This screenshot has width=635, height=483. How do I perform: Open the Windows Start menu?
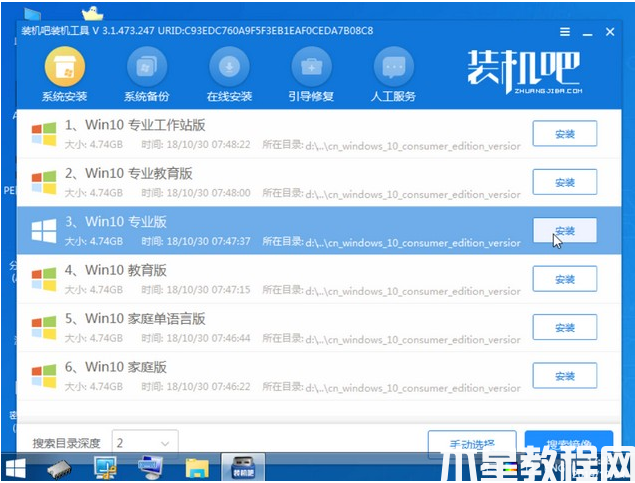15,468
